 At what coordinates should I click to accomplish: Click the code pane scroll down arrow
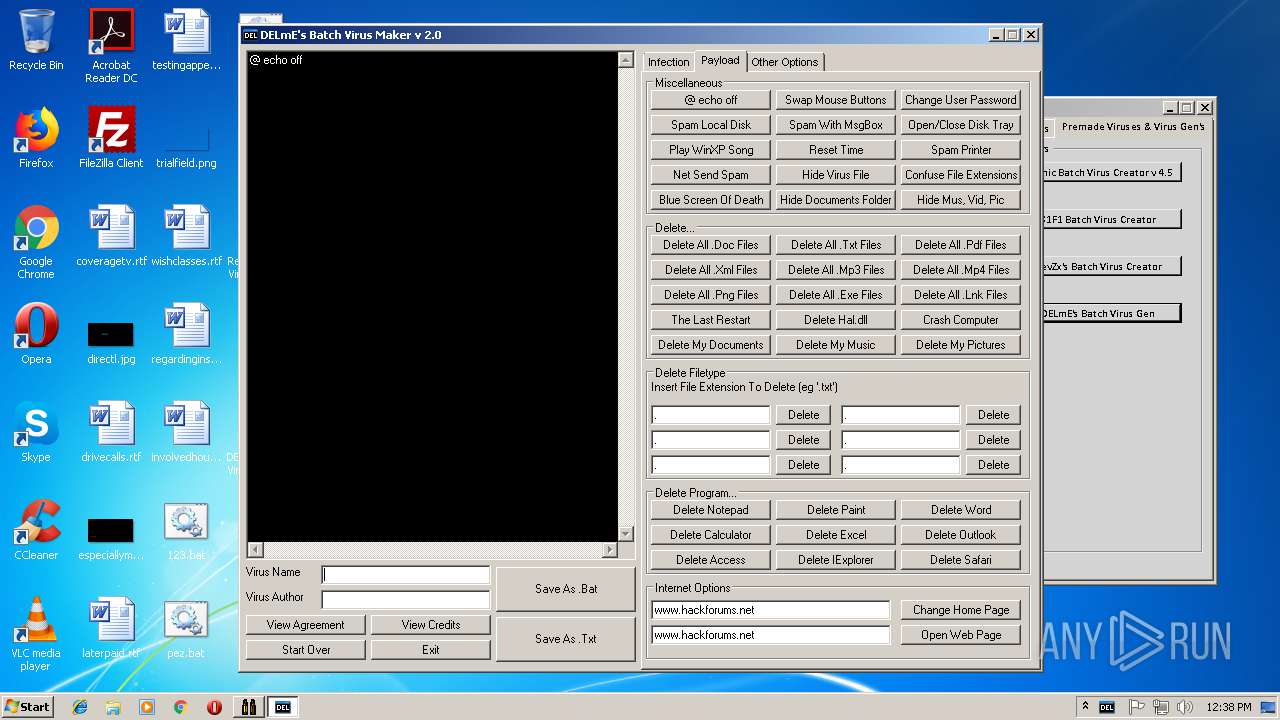pos(626,534)
